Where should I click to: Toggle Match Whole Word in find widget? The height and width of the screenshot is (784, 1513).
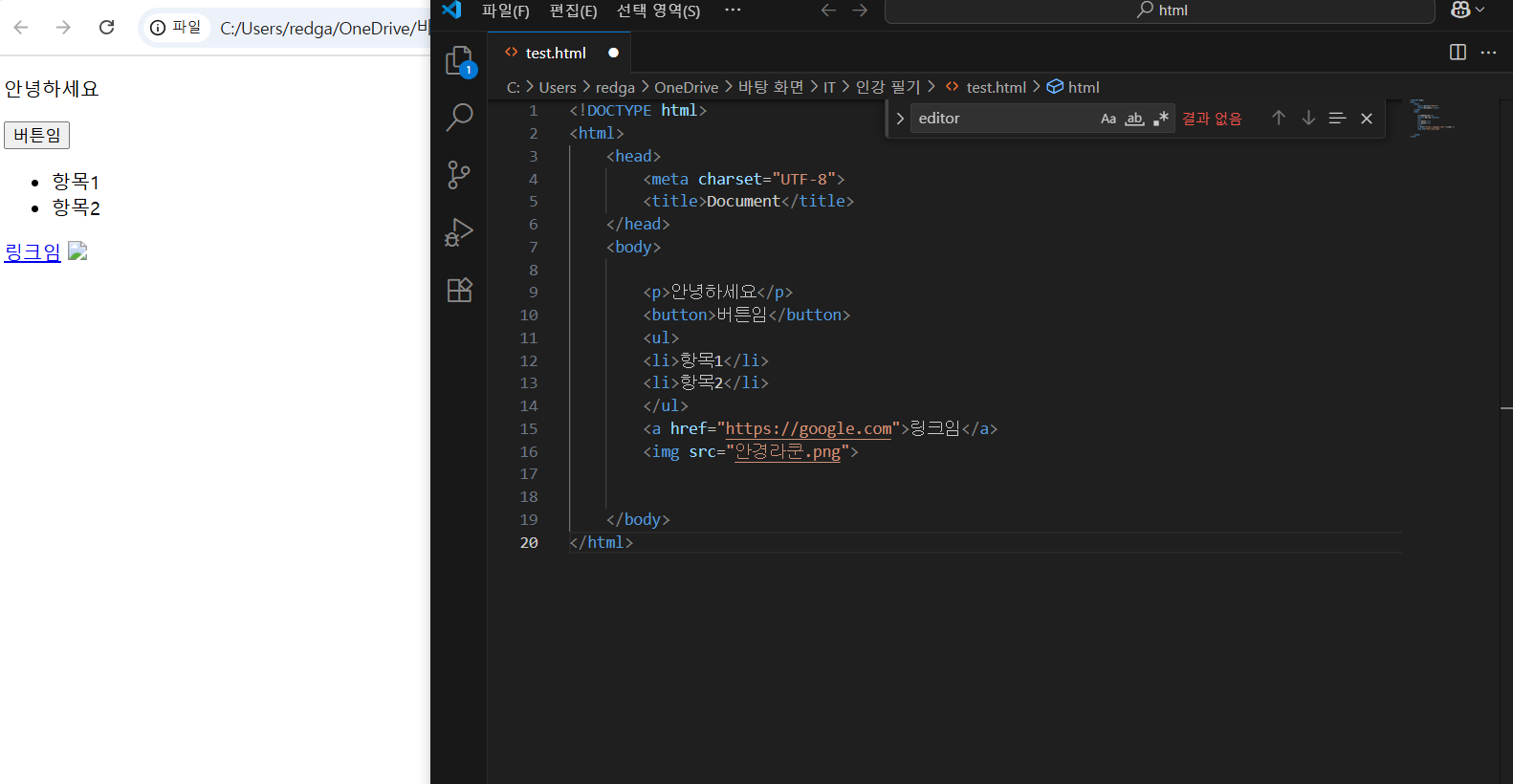coord(1134,119)
